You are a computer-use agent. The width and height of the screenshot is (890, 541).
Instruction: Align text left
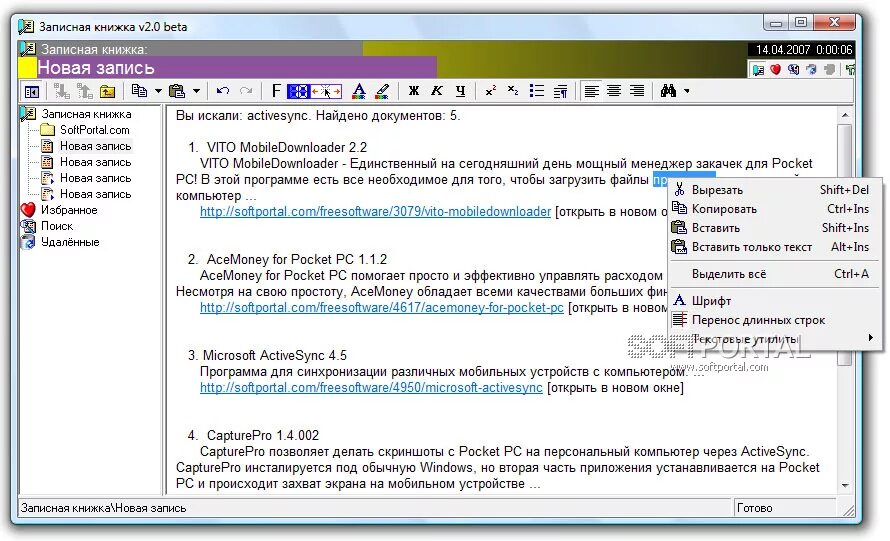pos(591,91)
